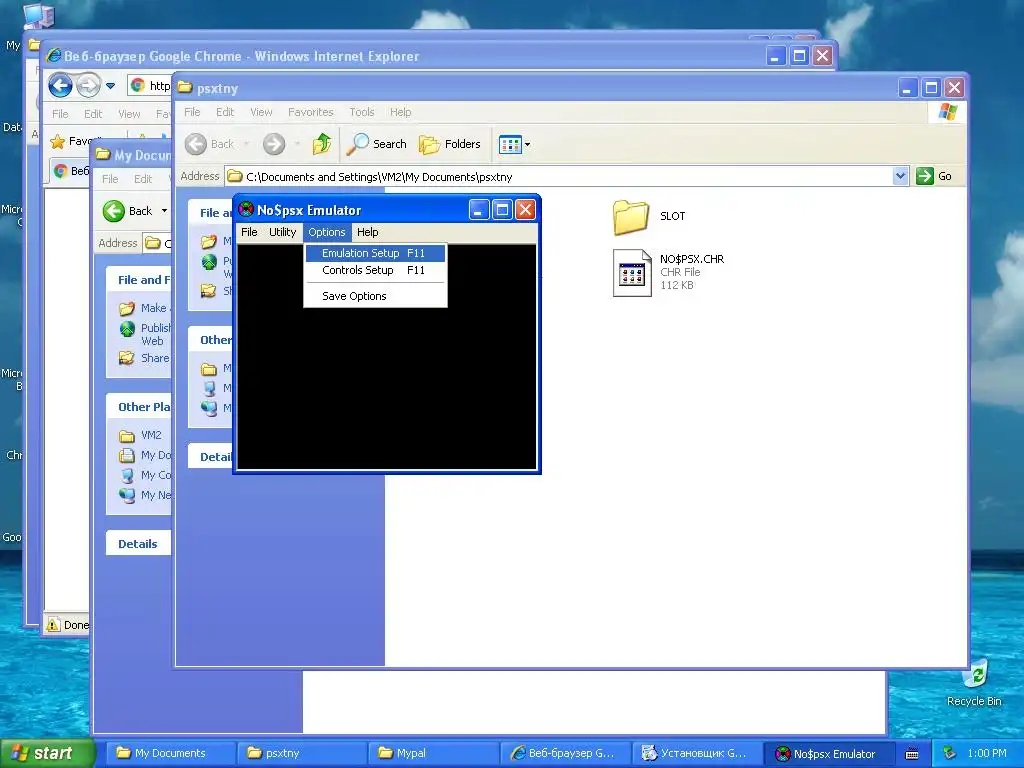1024x768 pixels.
Task: Click Make a new folder in My Documents
Action: coord(145,308)
